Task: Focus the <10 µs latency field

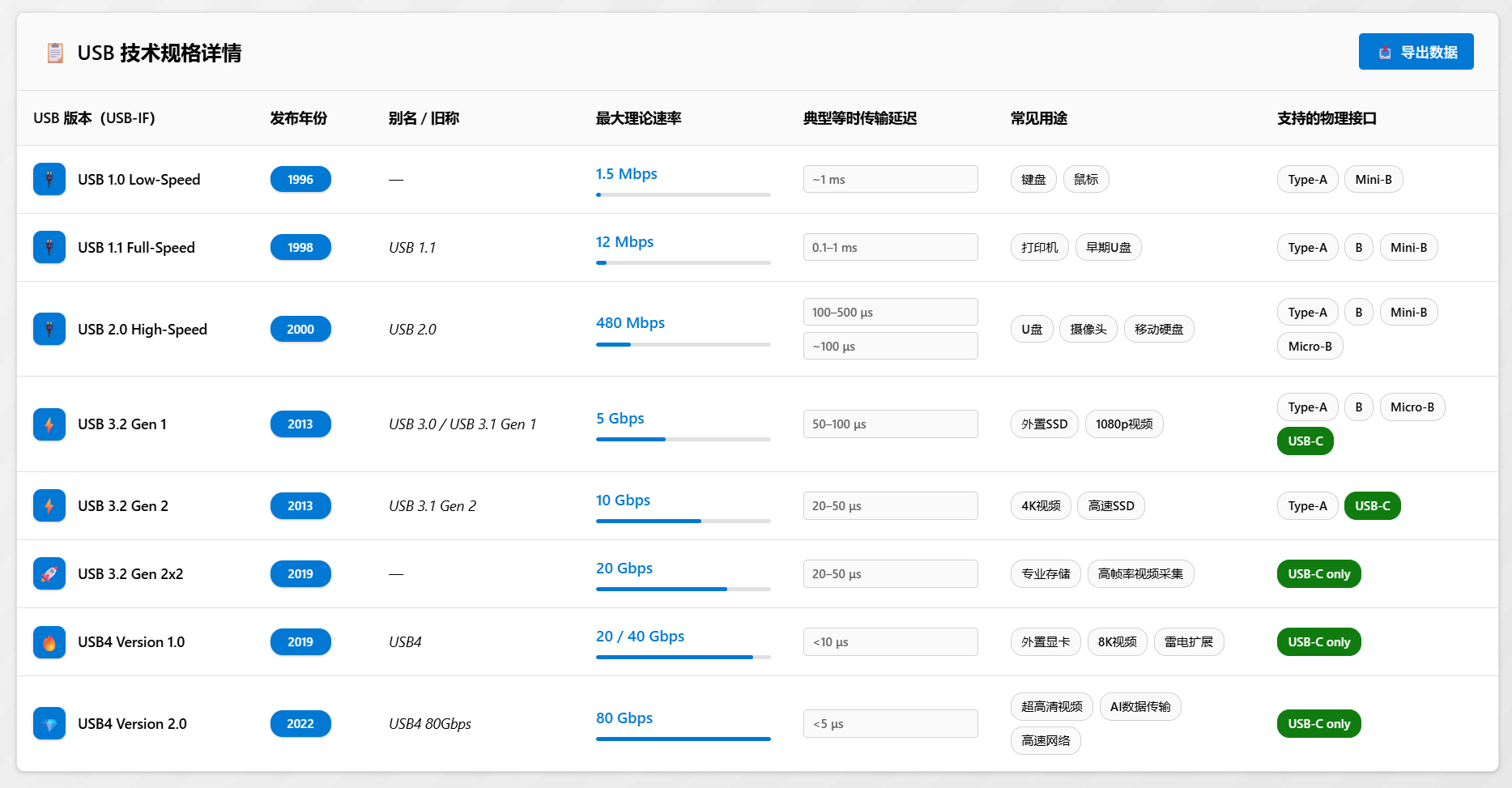Action: click(x=891, y=642)
